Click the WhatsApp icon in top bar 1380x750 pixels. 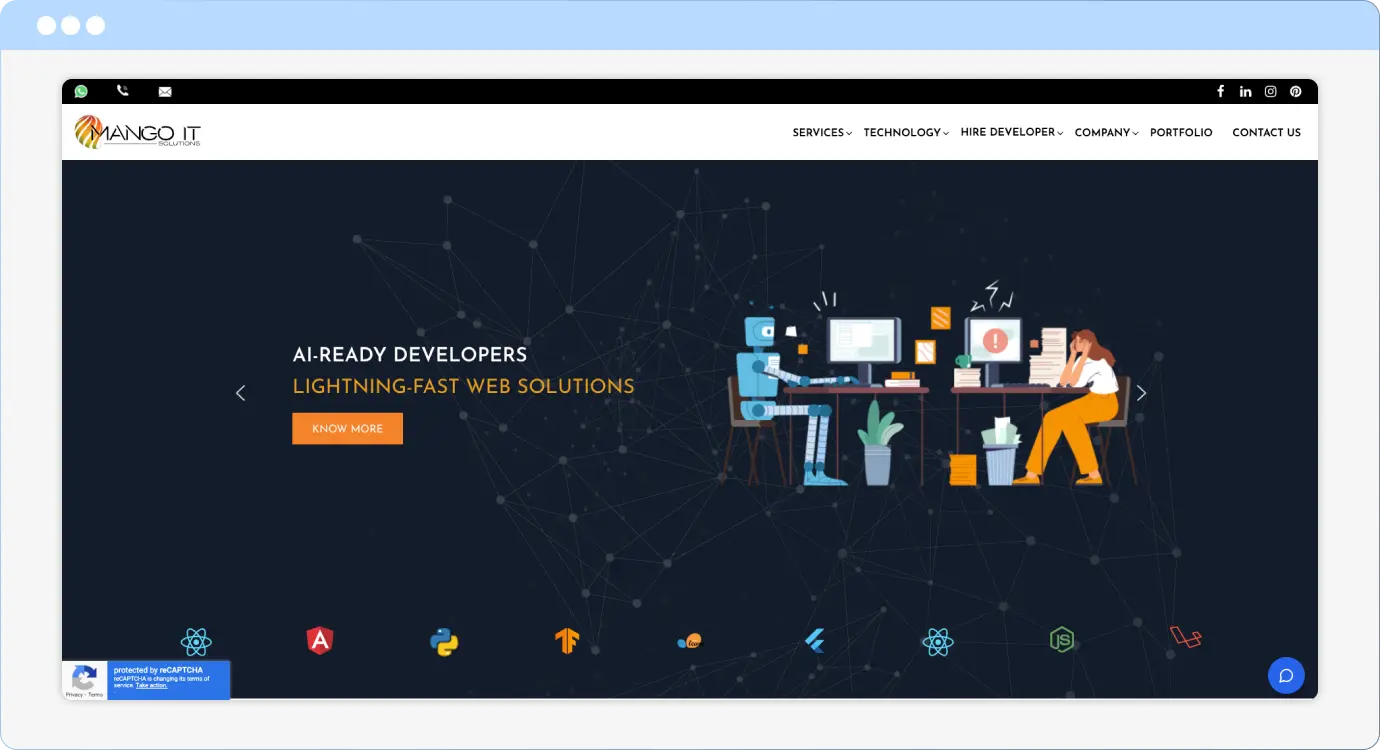[81, 91]
